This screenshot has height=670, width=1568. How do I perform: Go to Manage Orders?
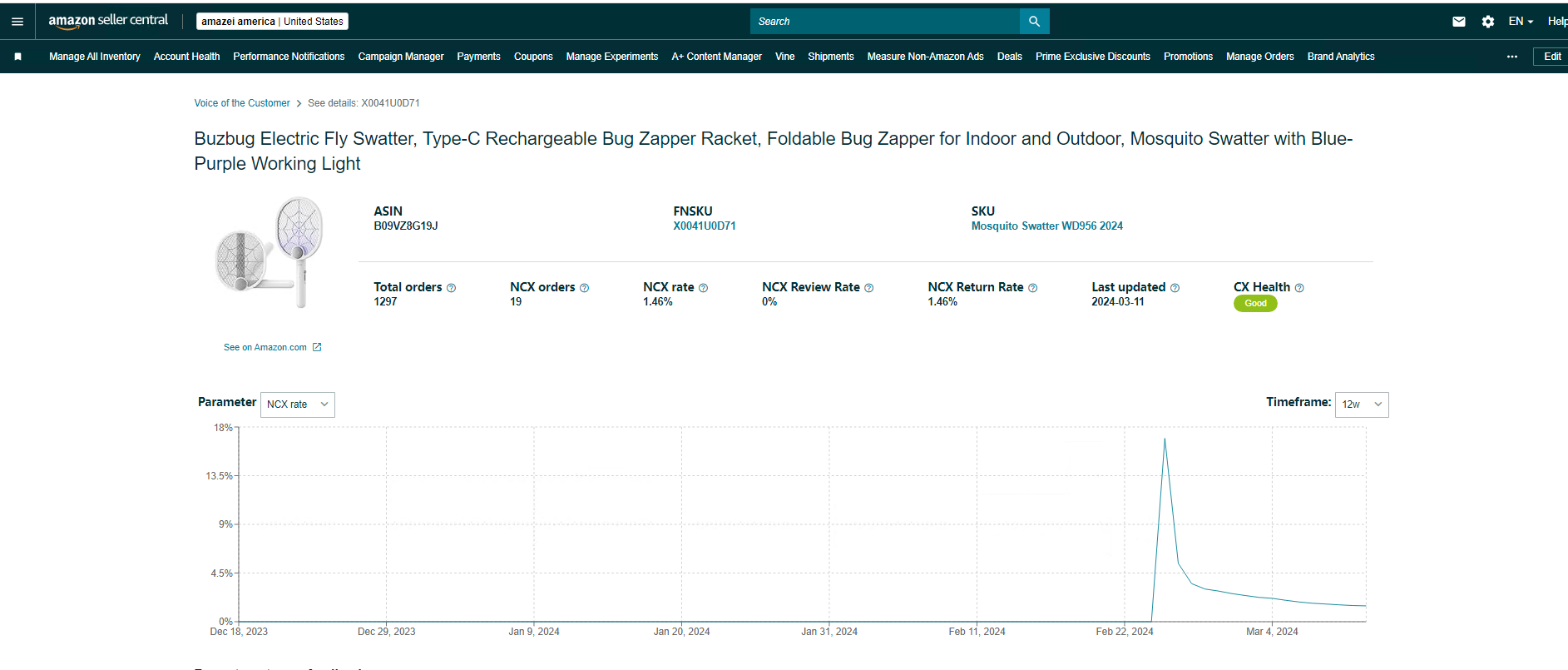pos(1260,57)
